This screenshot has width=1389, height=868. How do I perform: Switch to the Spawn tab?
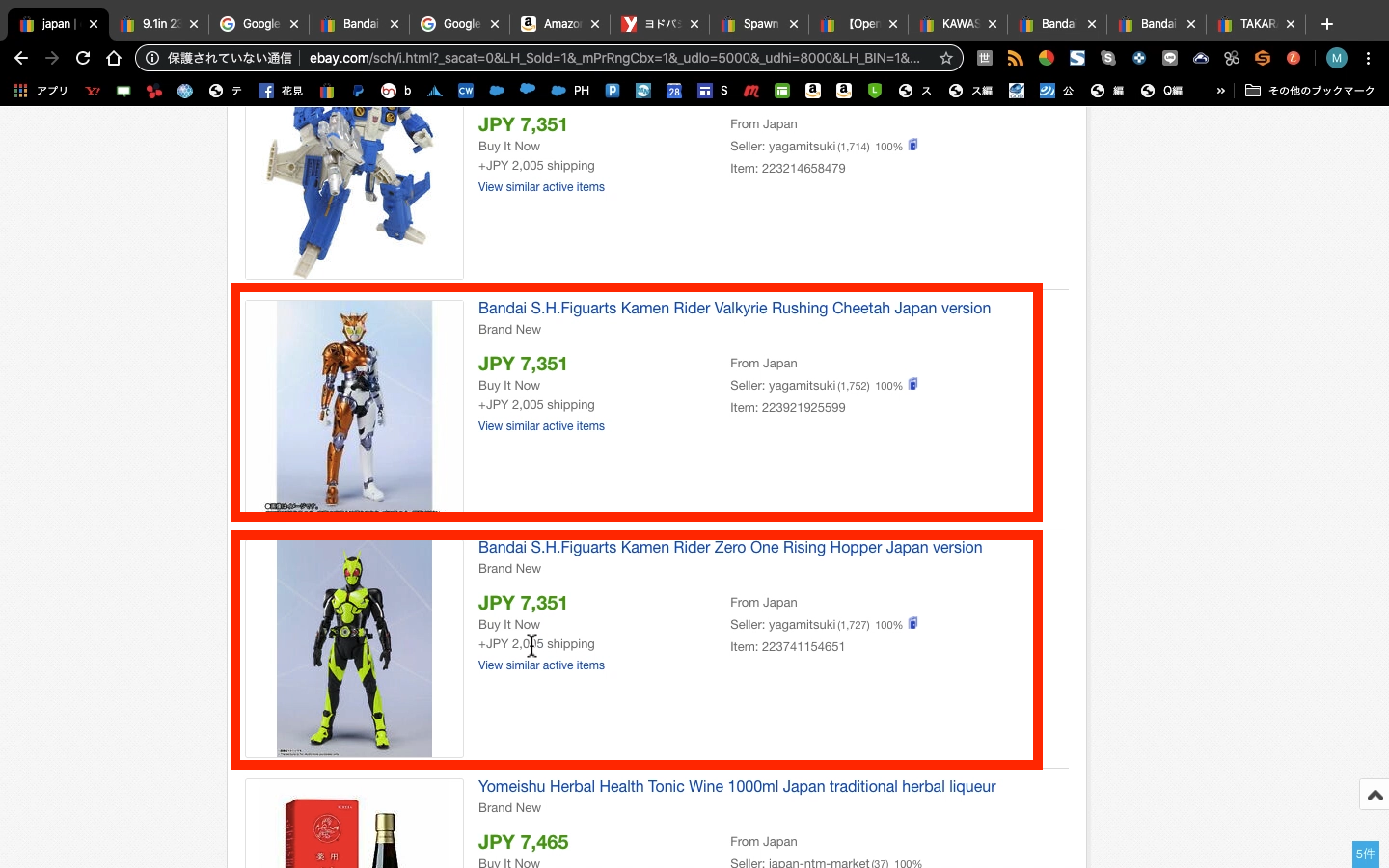[759, 24]
